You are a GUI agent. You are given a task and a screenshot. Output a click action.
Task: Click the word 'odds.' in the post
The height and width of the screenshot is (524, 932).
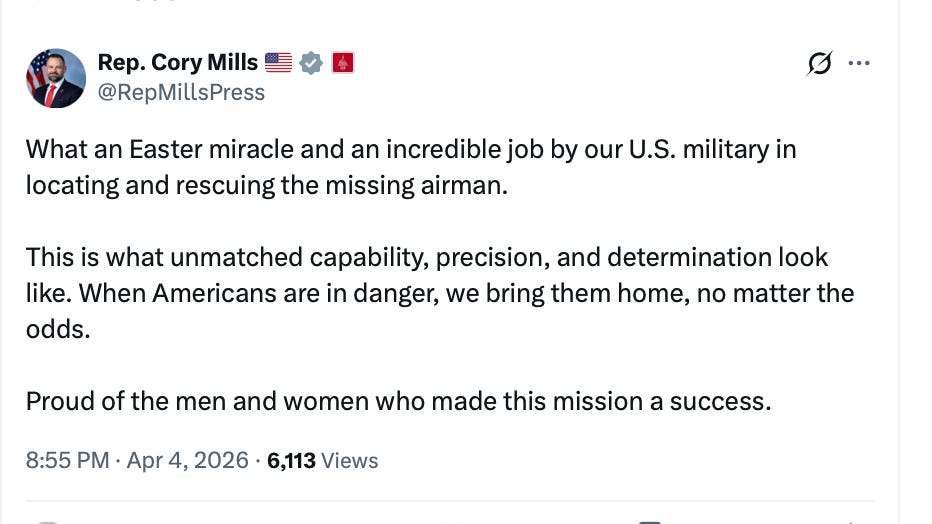[x=58, y=329]
